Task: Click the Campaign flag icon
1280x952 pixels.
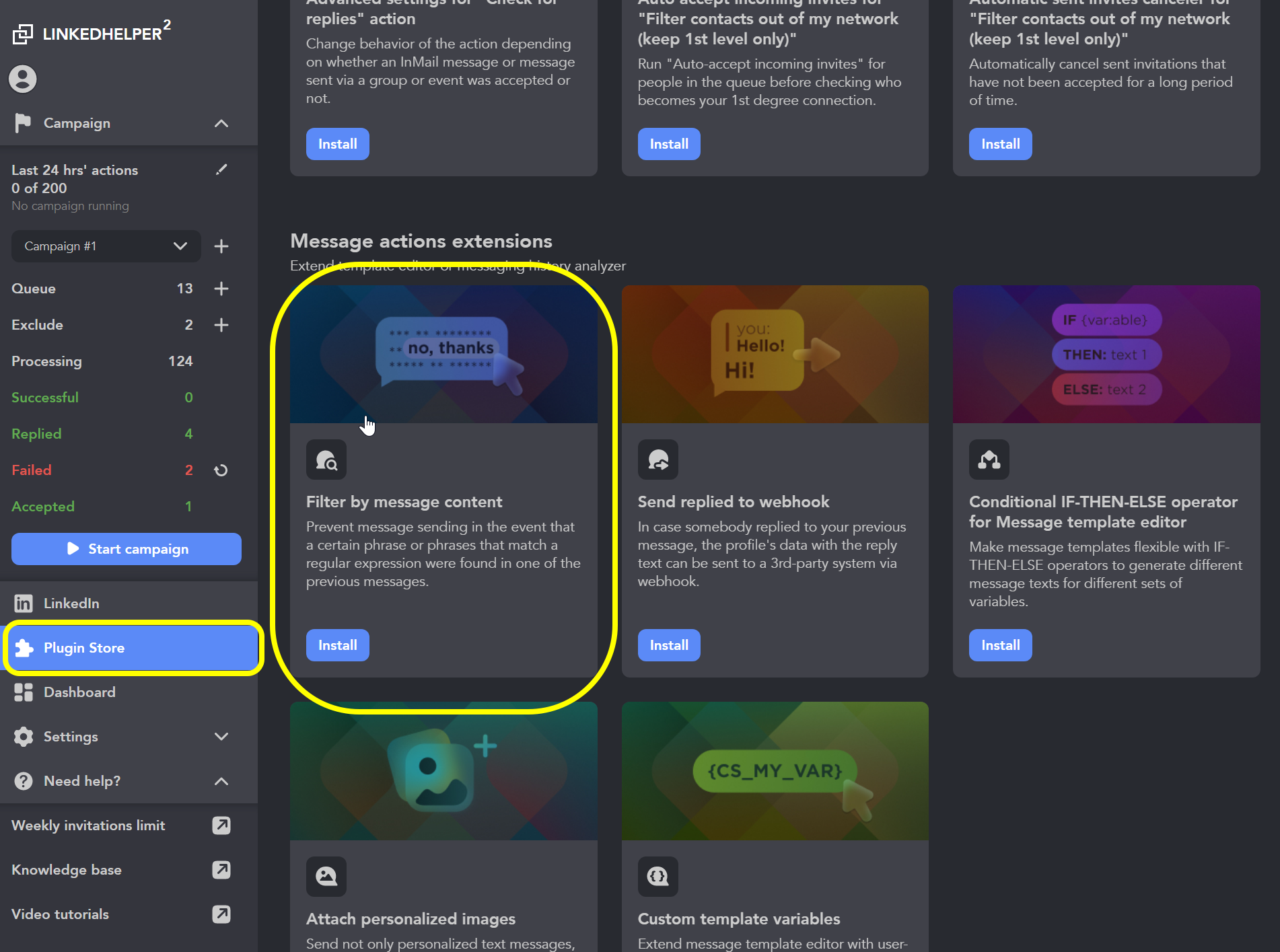Action: point(23,123)
